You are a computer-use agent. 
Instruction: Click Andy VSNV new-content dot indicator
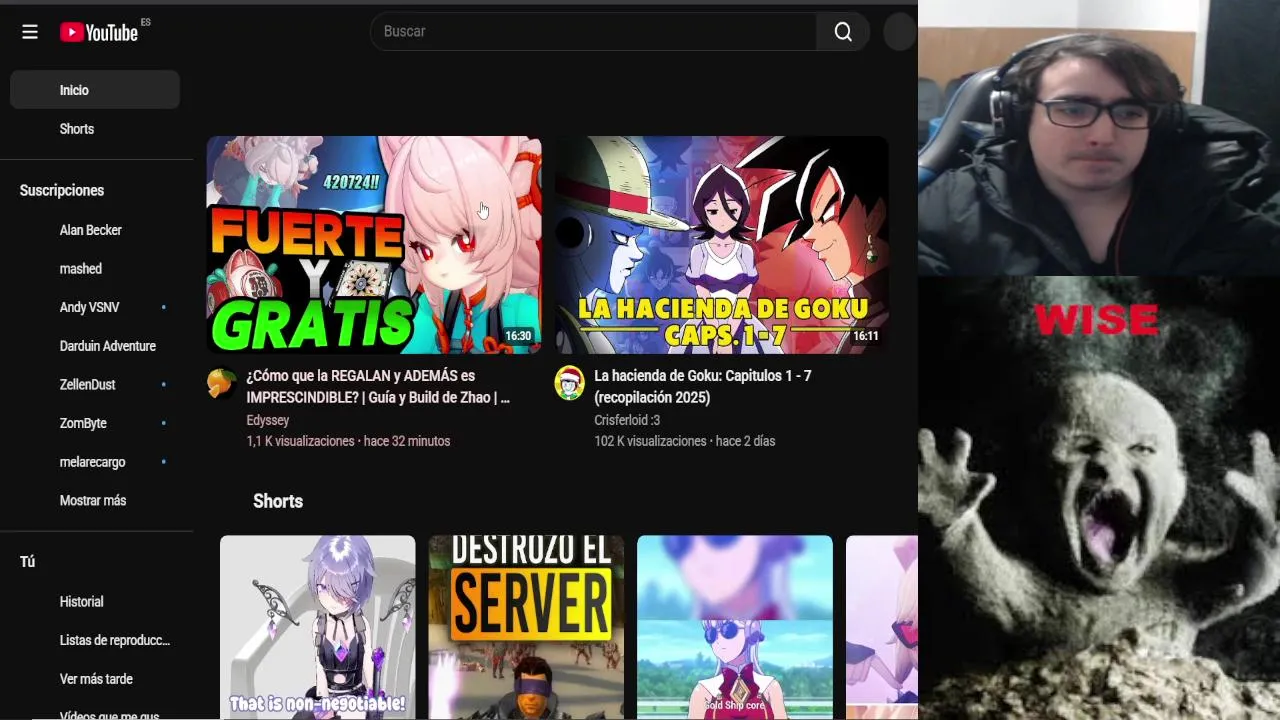pyautogui.click(x=164, y=307)
